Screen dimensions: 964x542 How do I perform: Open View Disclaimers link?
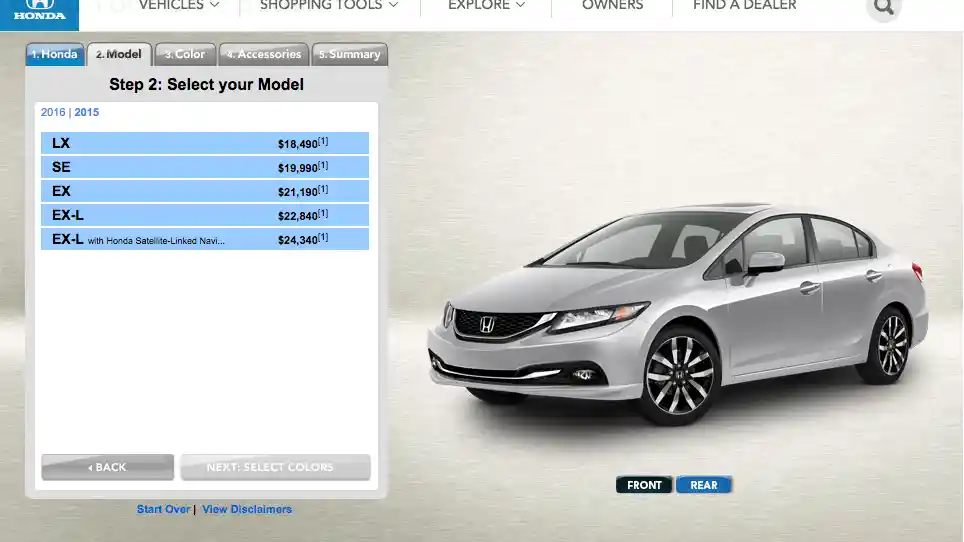point(247,509)
